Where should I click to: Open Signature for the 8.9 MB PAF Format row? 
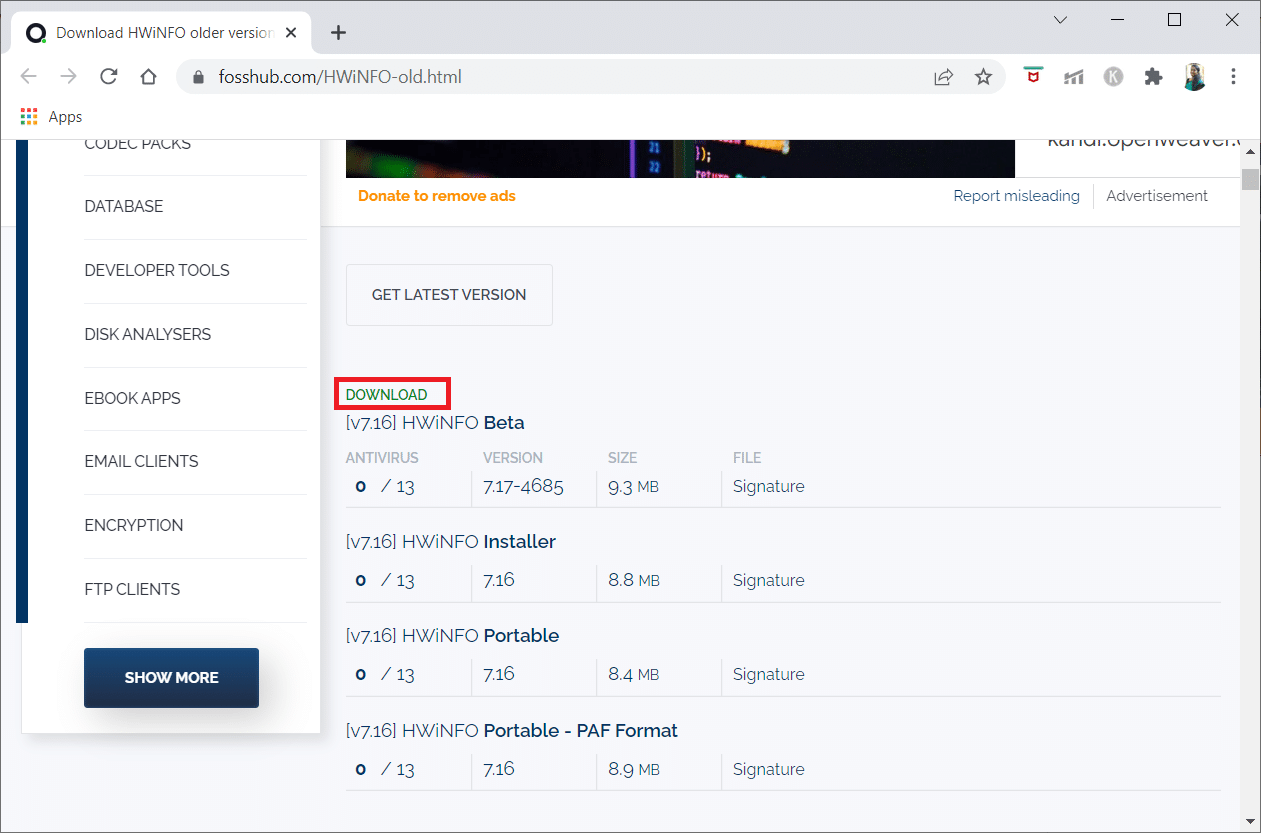[x=768, y=769]
